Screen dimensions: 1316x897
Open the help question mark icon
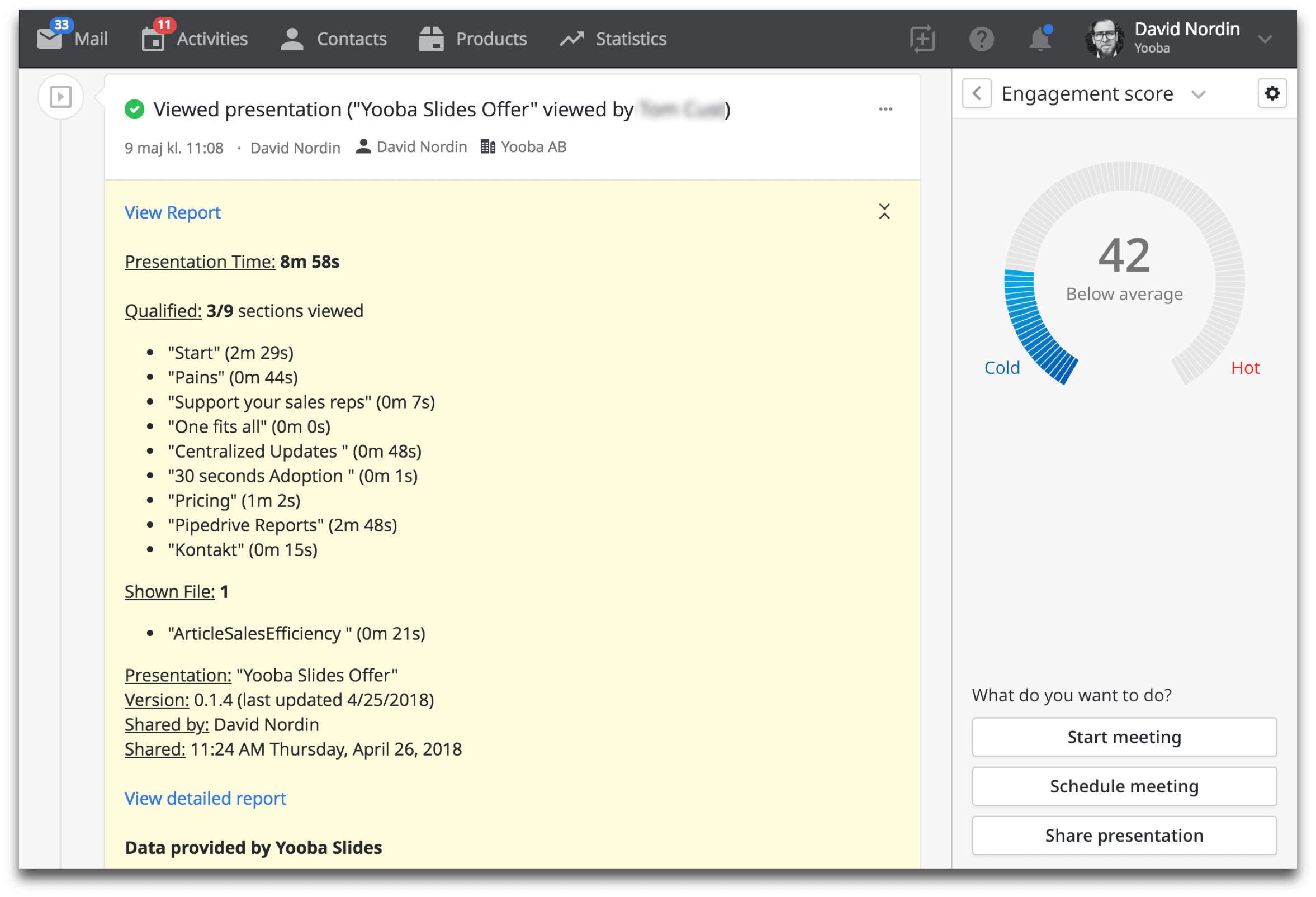coord(981,39)
